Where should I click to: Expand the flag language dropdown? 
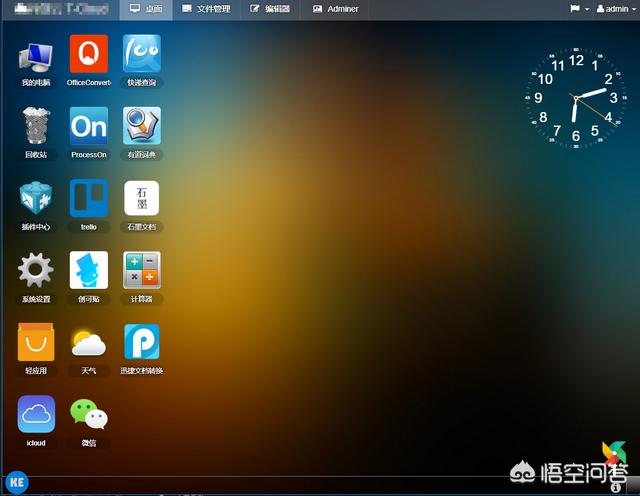(x=580, y=9)
